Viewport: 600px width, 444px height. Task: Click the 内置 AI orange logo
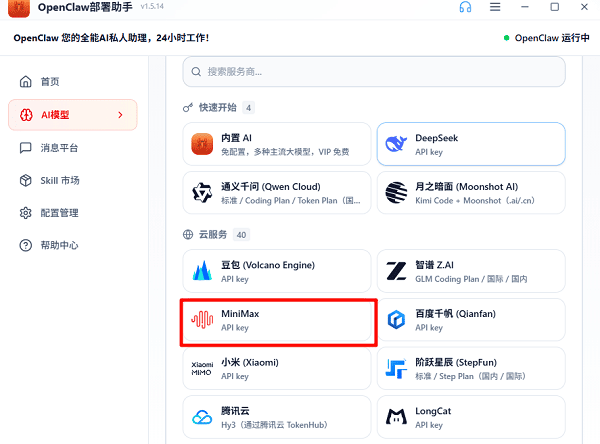202,144
